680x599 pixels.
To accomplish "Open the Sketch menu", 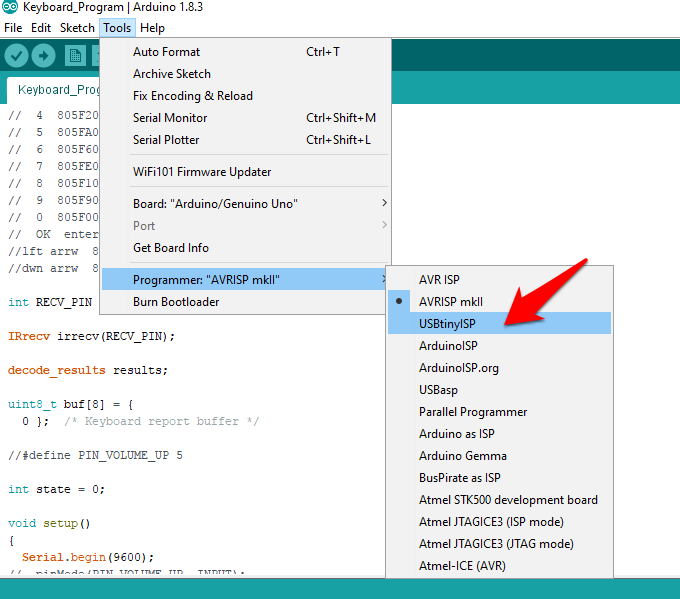I will [77, 28].
